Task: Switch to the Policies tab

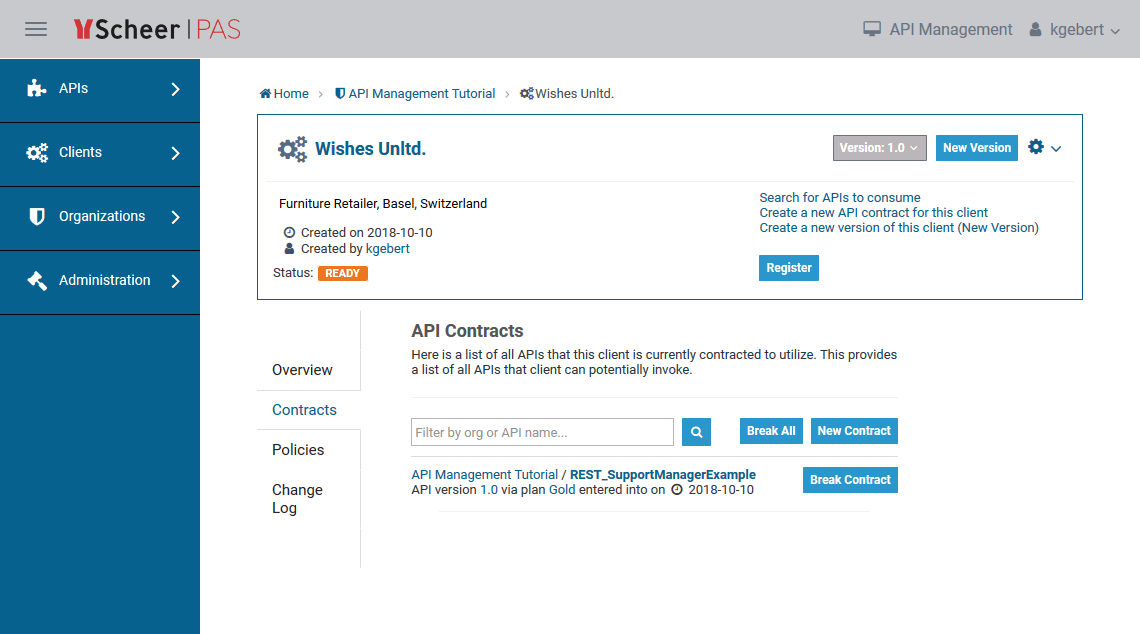Action: click(298, 450)
